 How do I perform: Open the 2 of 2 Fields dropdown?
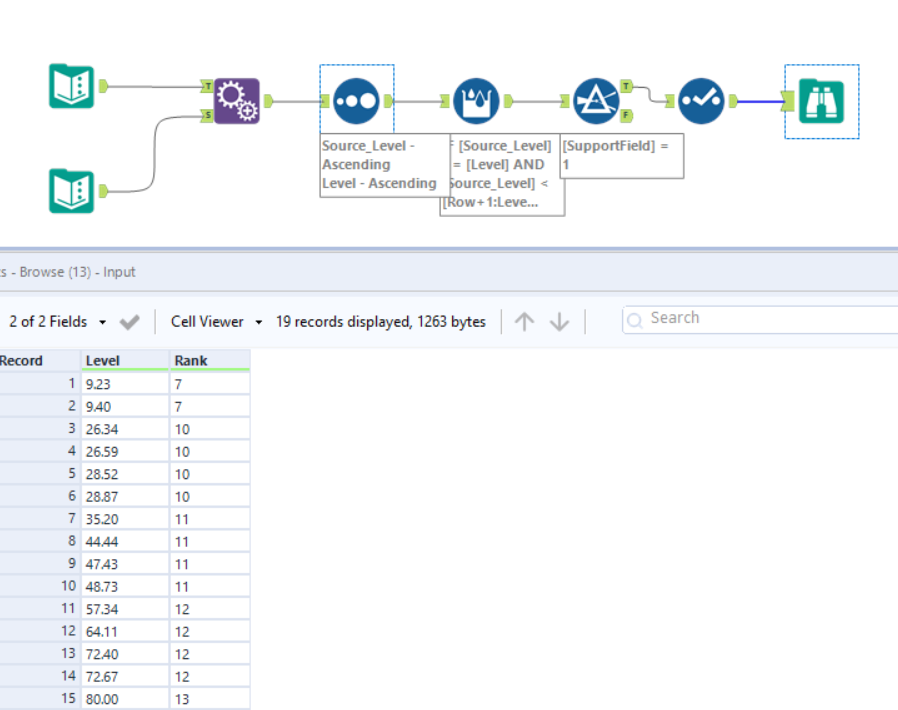tap(60, 321)
